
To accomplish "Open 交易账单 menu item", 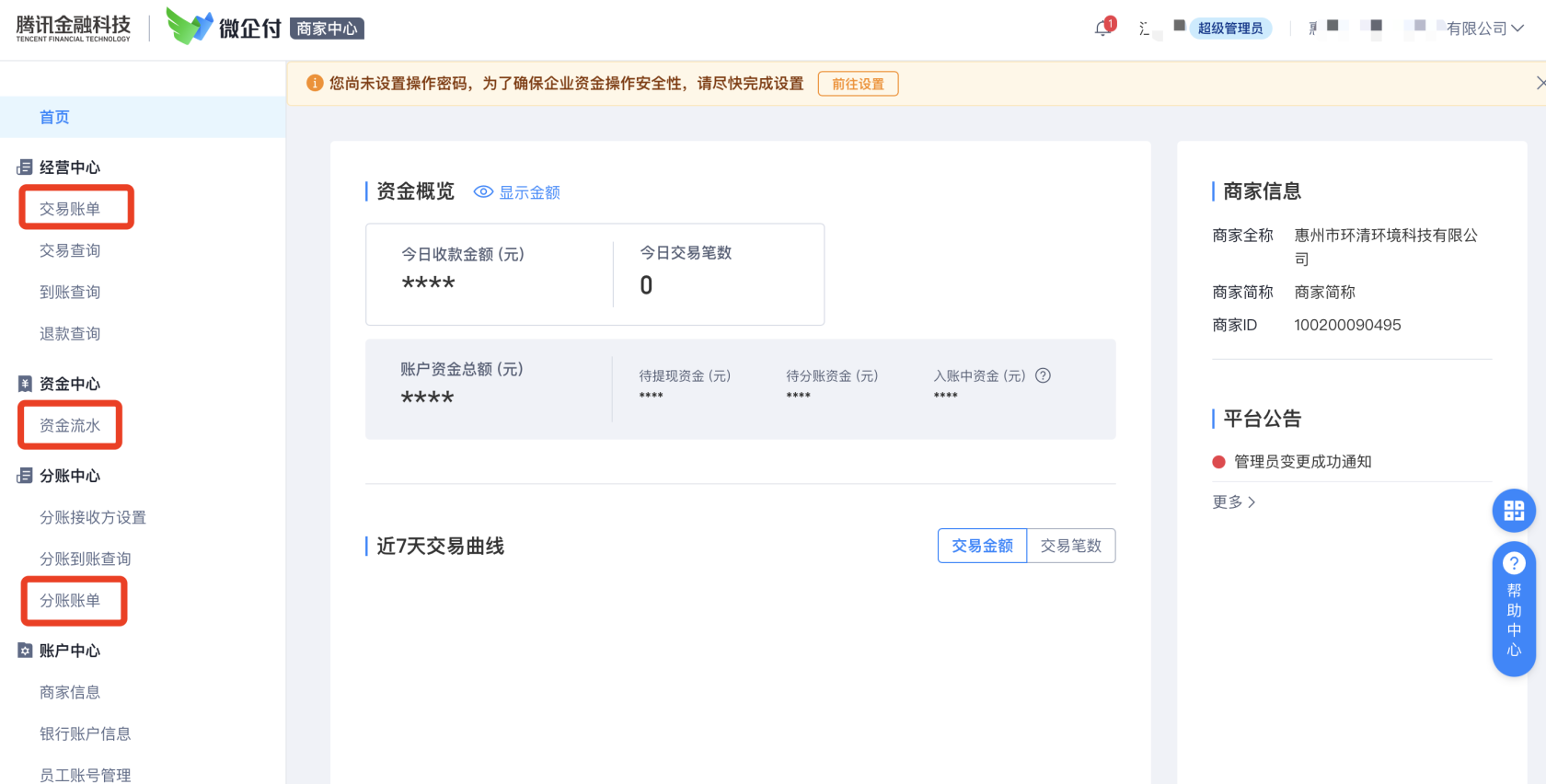I will 70,209.
